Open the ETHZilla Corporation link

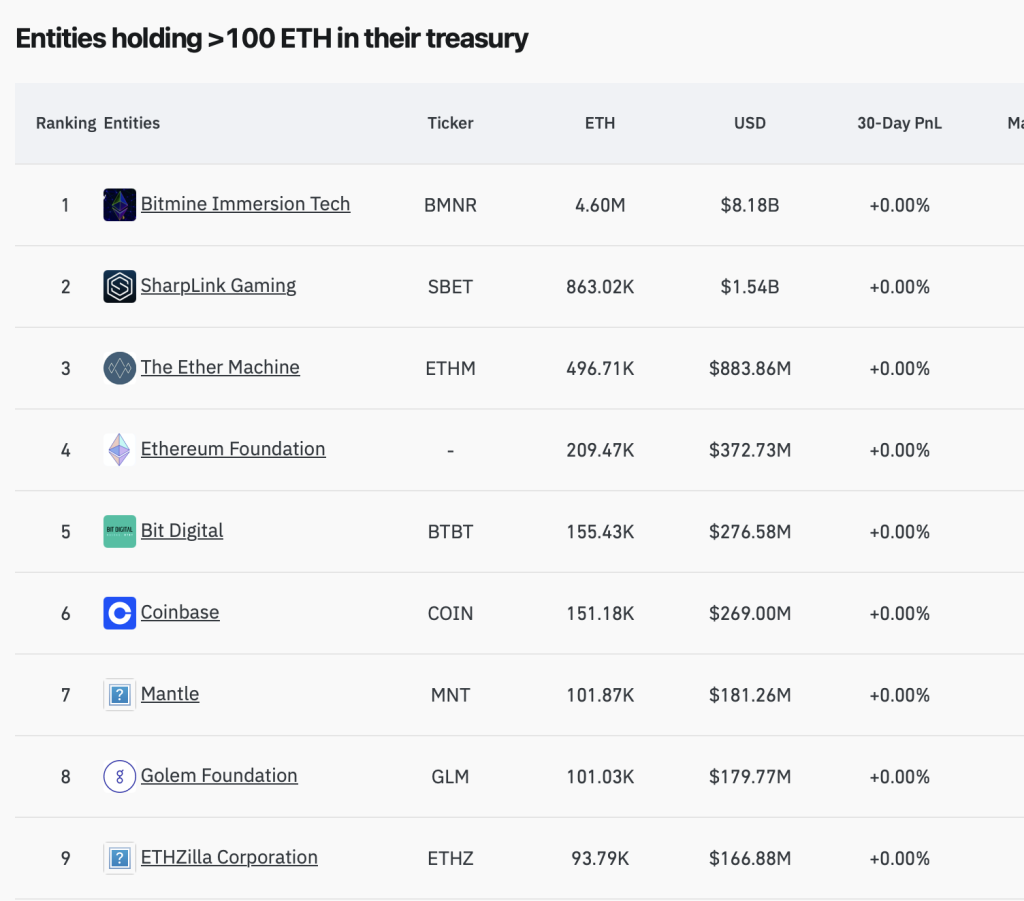click(x=229, y=857)
